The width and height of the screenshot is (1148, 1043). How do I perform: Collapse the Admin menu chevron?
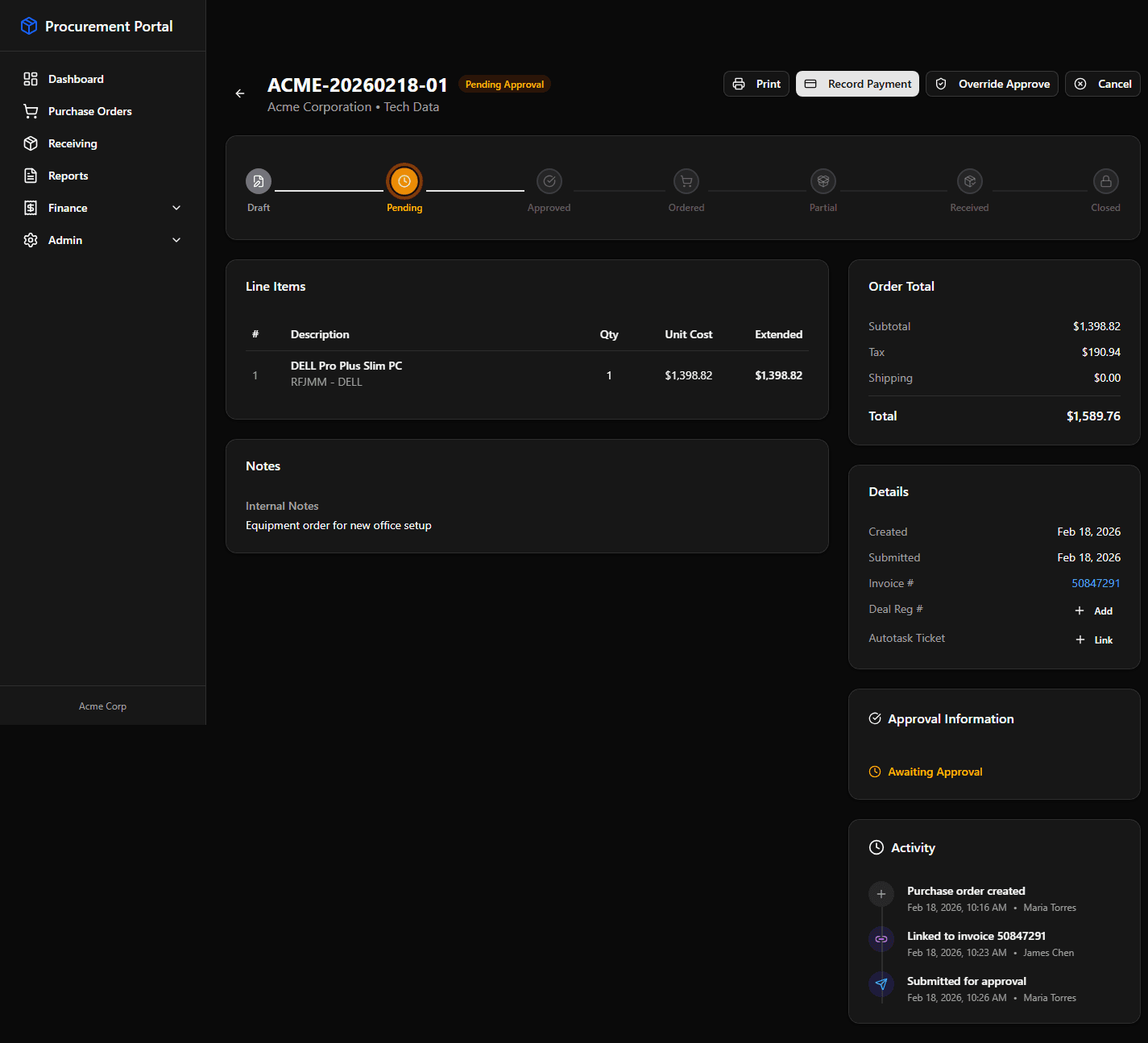point(176,240)
